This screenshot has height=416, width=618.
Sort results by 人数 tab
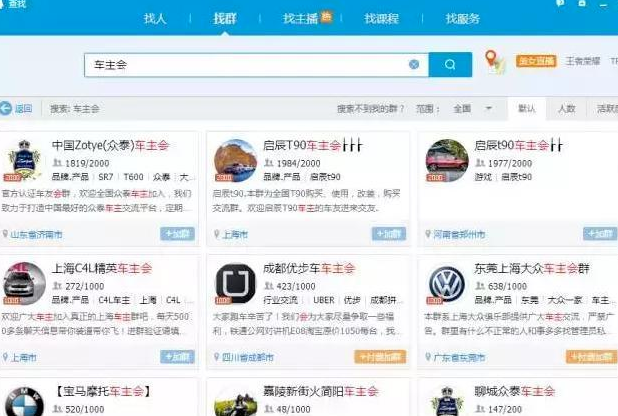coord(566,108)
